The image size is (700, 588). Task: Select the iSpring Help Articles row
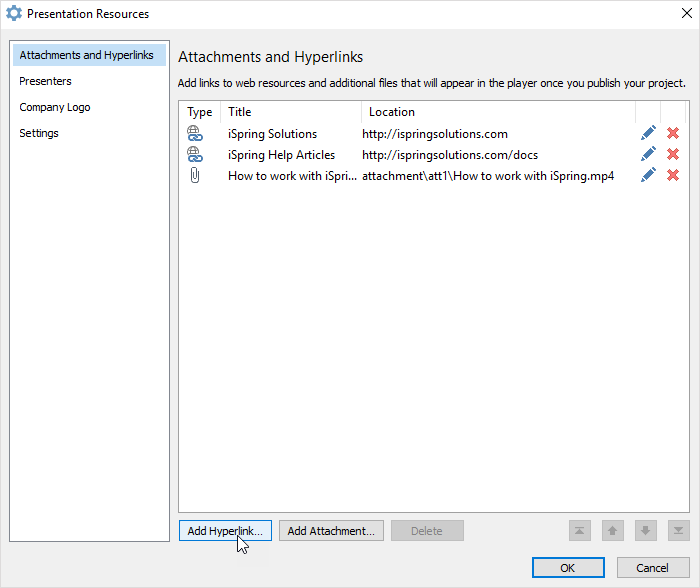tap(282, 155)
